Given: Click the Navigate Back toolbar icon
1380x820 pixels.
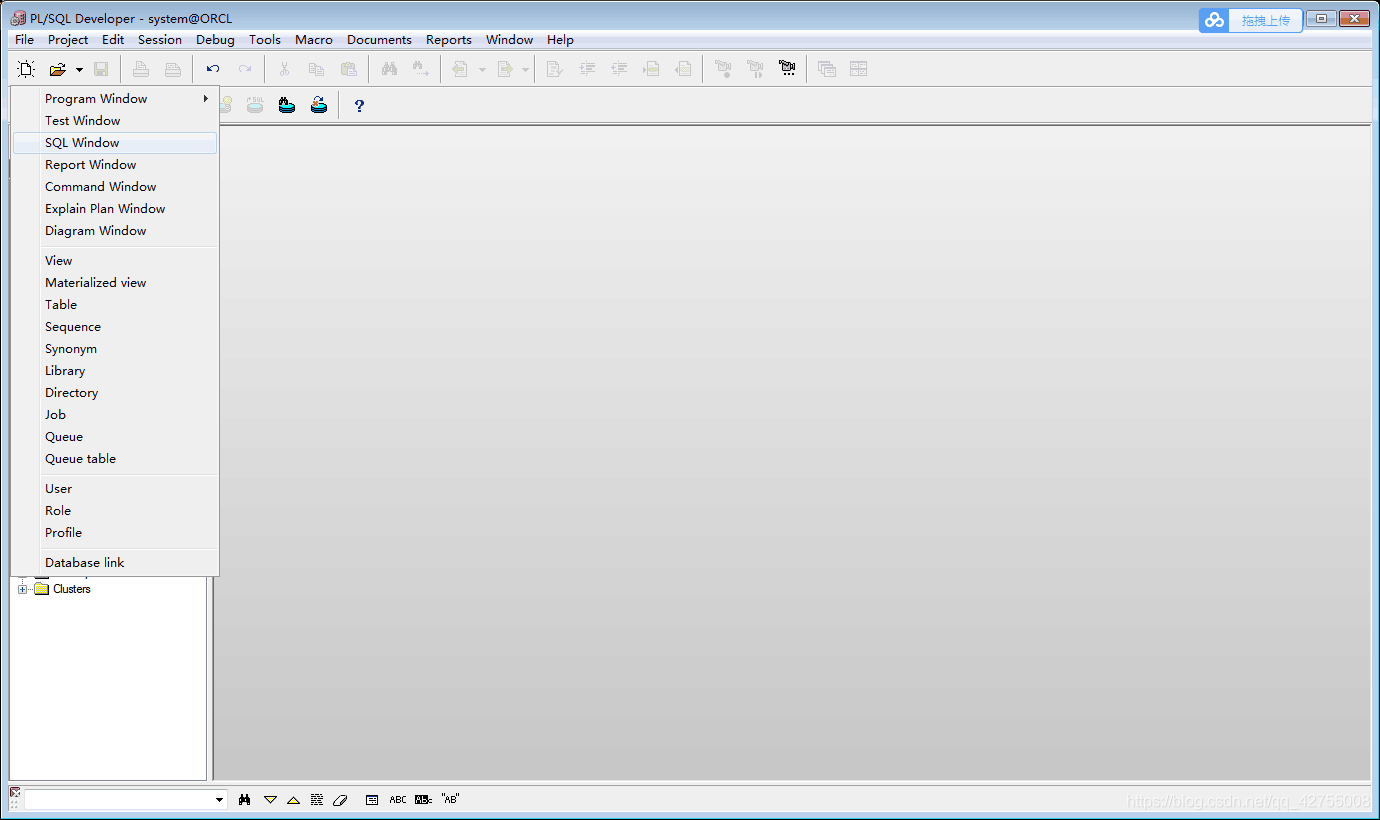Looking at the screenshot, I should pos(460,69).
